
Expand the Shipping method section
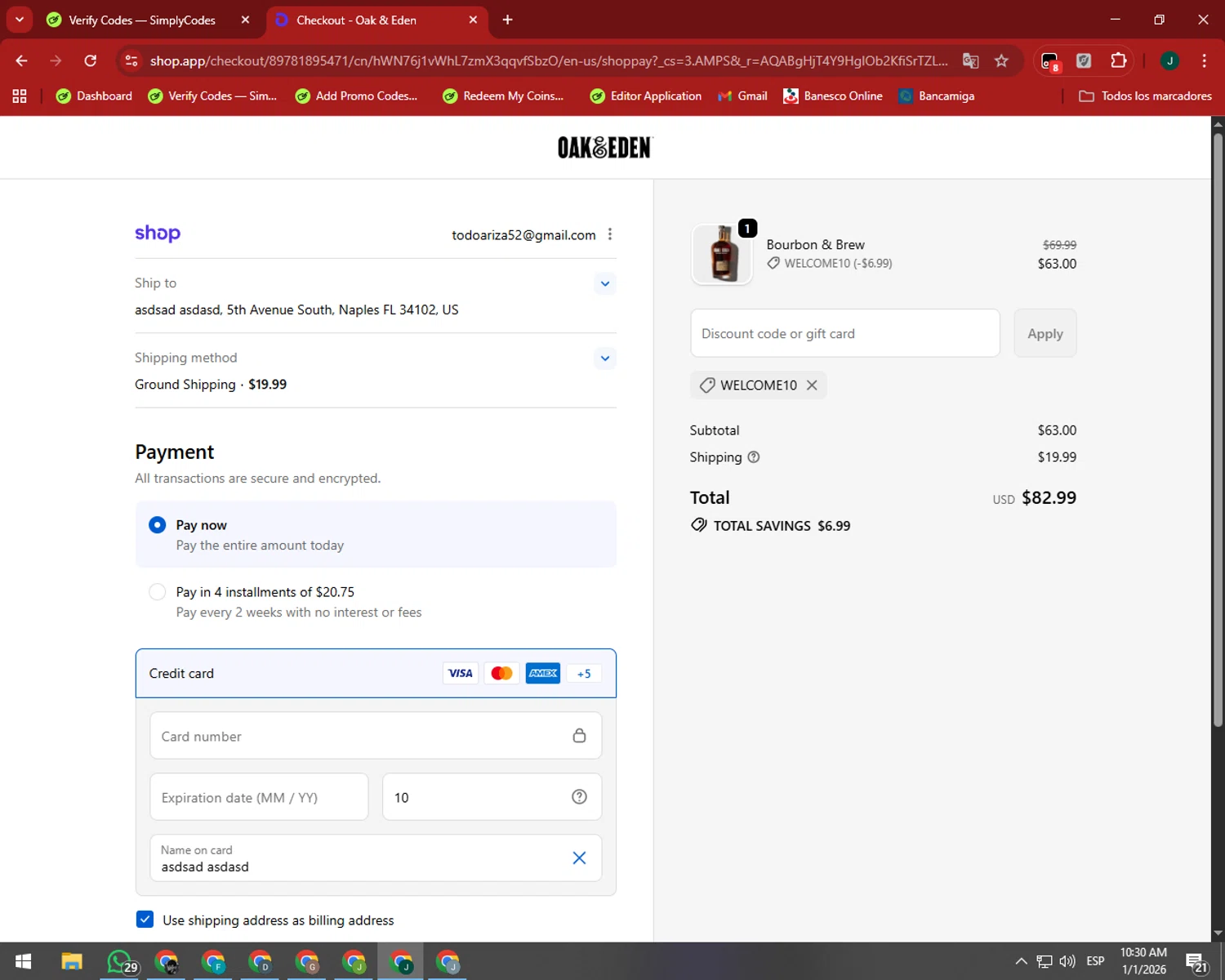click(605, 359)
